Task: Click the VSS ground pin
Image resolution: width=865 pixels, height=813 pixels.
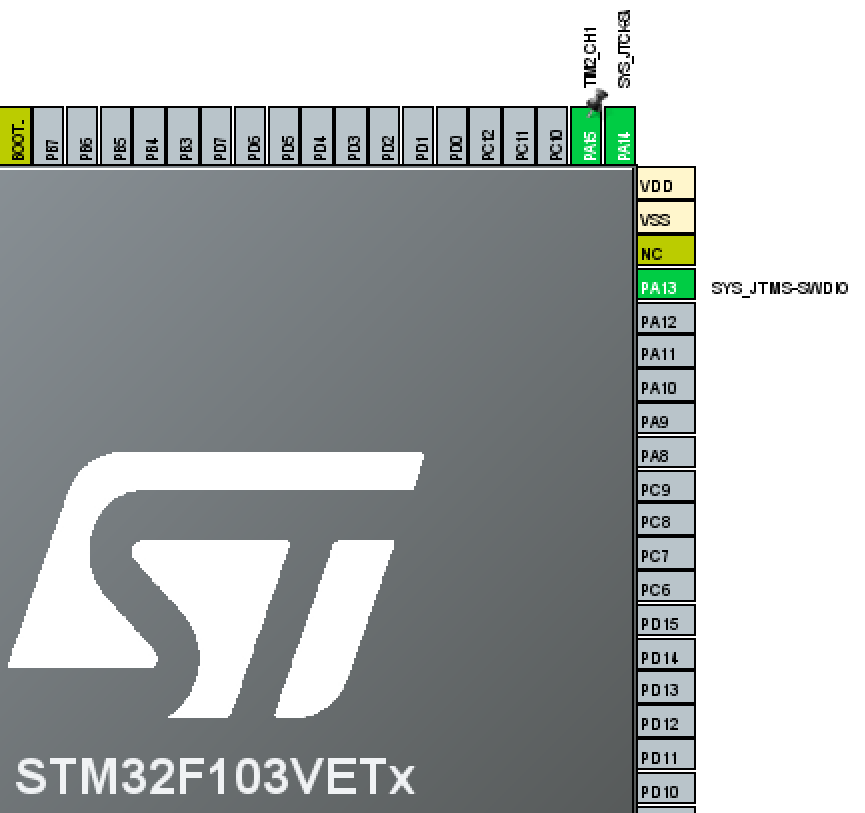Action: [x=666, y=217]
